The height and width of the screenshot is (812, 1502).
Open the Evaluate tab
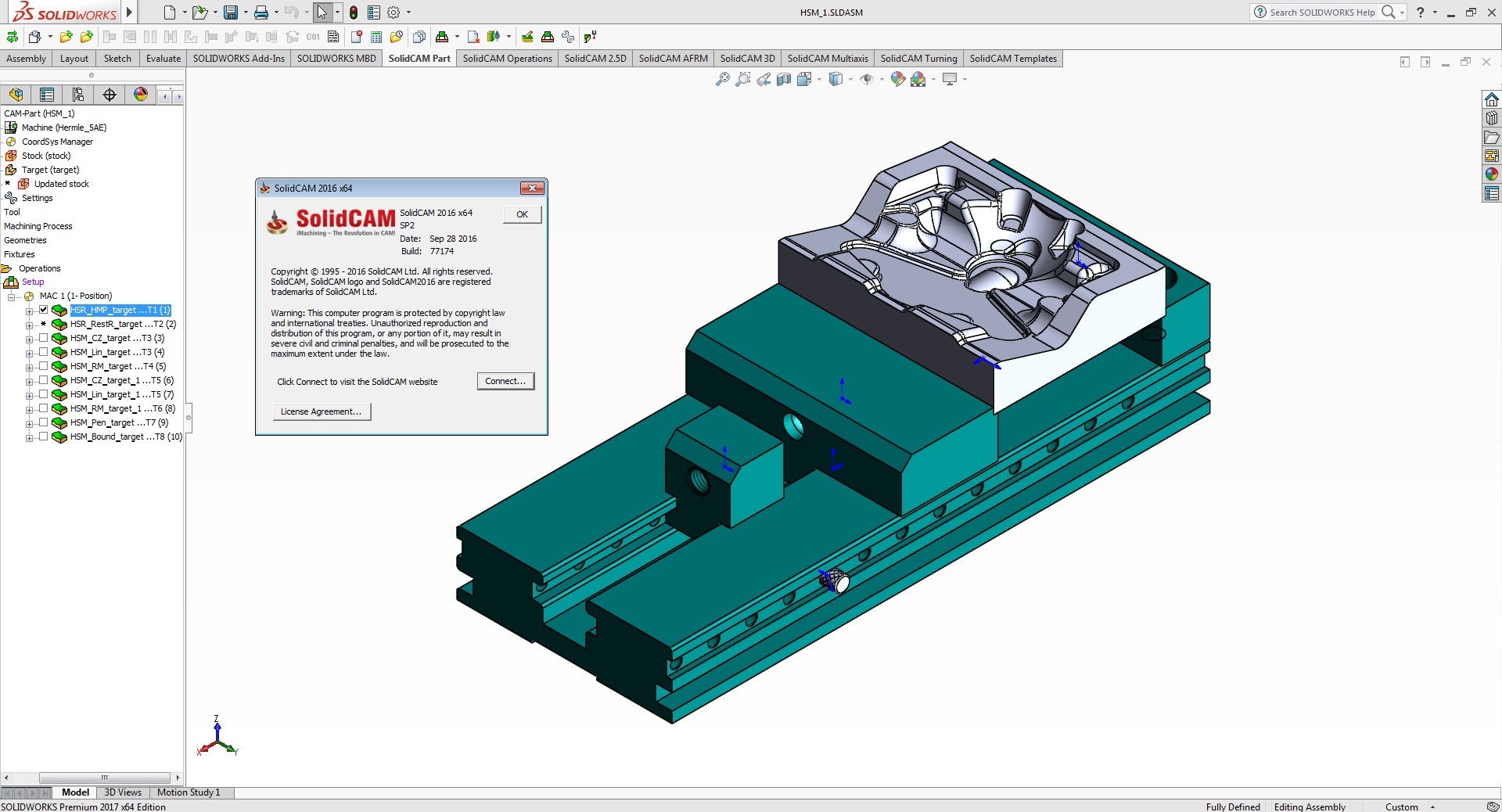coord(163,59)
